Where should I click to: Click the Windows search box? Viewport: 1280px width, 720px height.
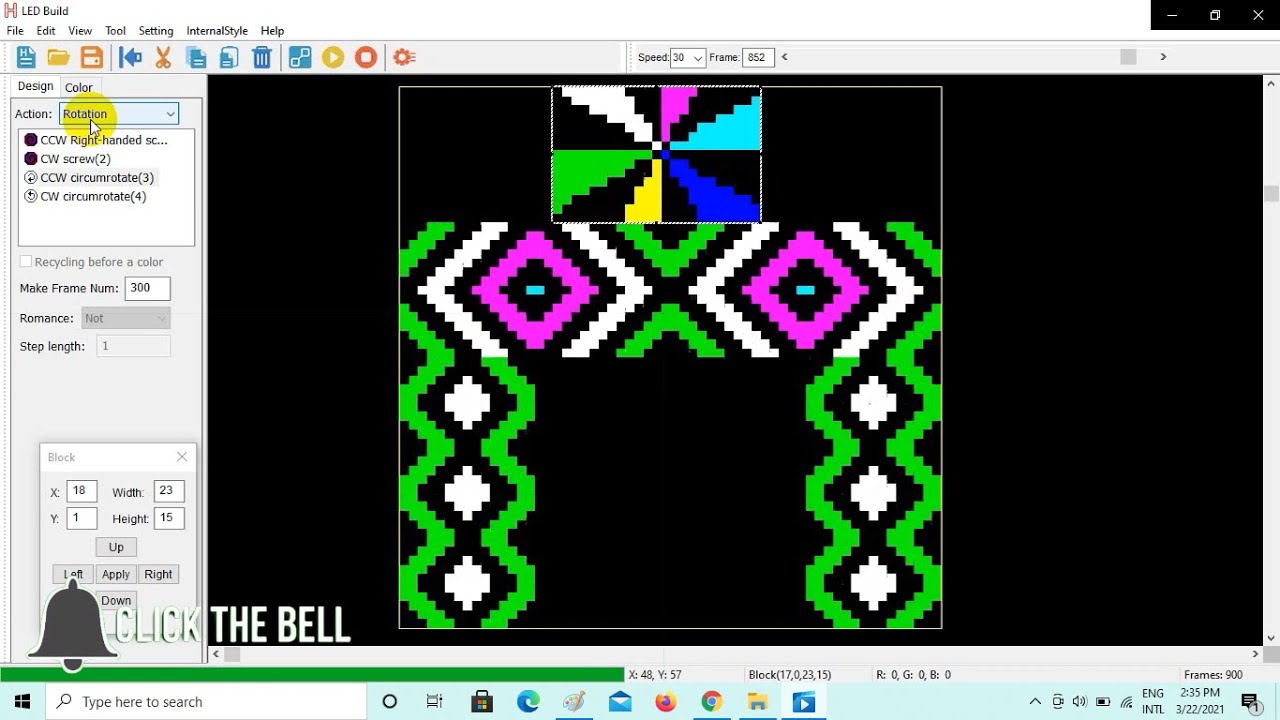[x=206, y=702]
